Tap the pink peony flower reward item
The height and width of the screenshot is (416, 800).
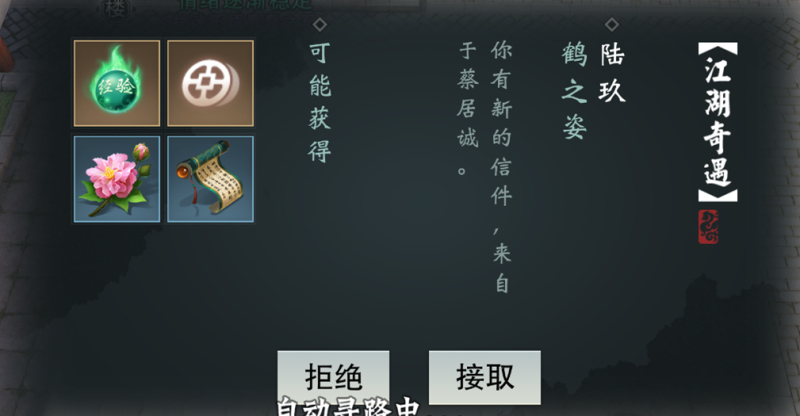pyautogui.click(x=117, y=179)
